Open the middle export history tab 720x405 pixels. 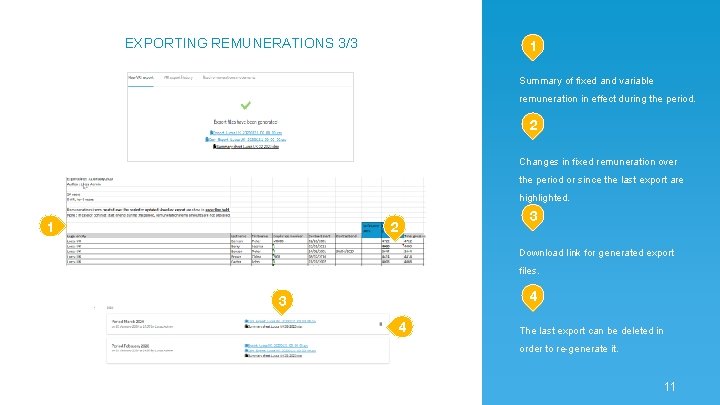click(178, 78)
